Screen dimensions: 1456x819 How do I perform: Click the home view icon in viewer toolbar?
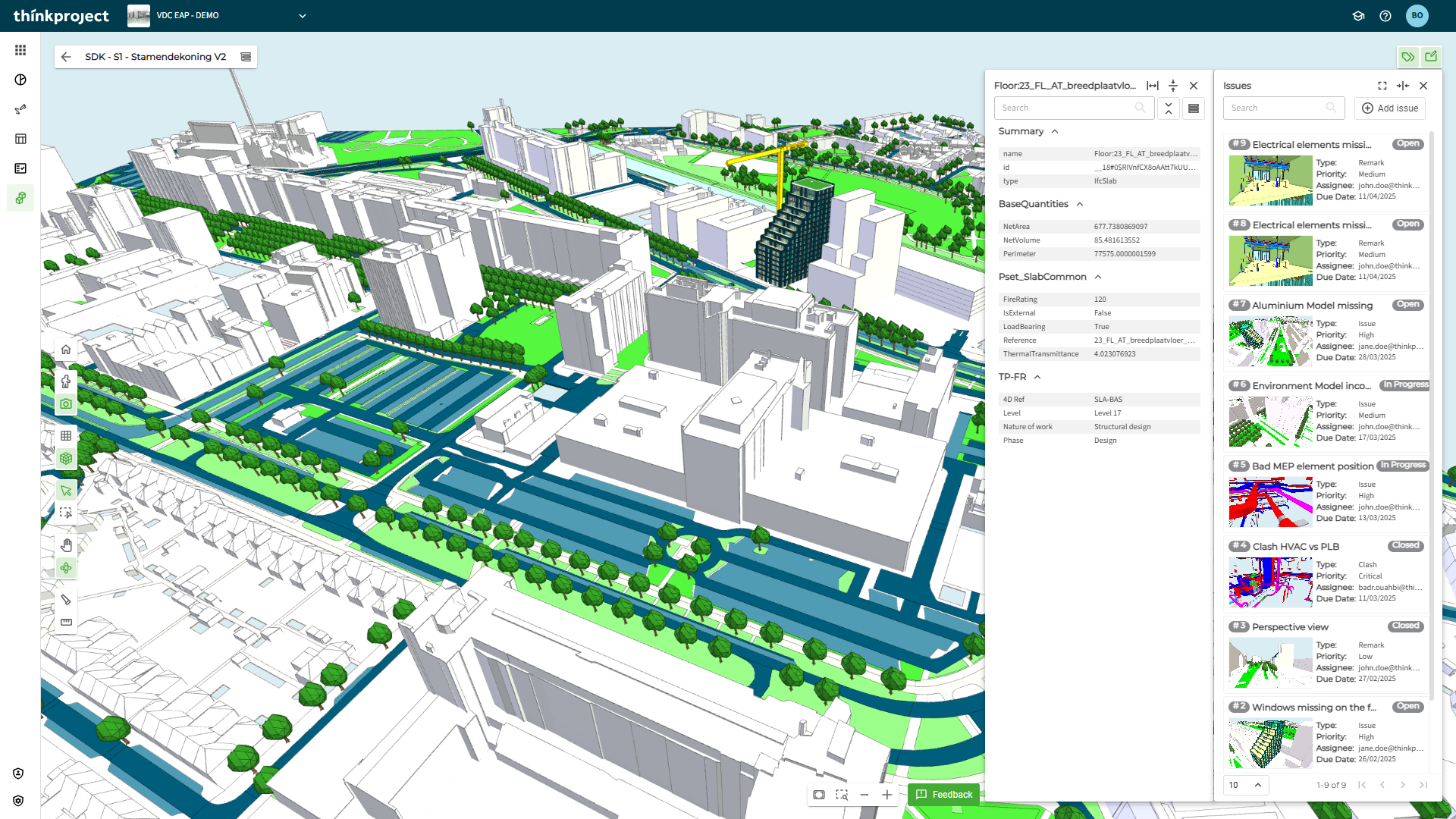click(x=66, y=350)
